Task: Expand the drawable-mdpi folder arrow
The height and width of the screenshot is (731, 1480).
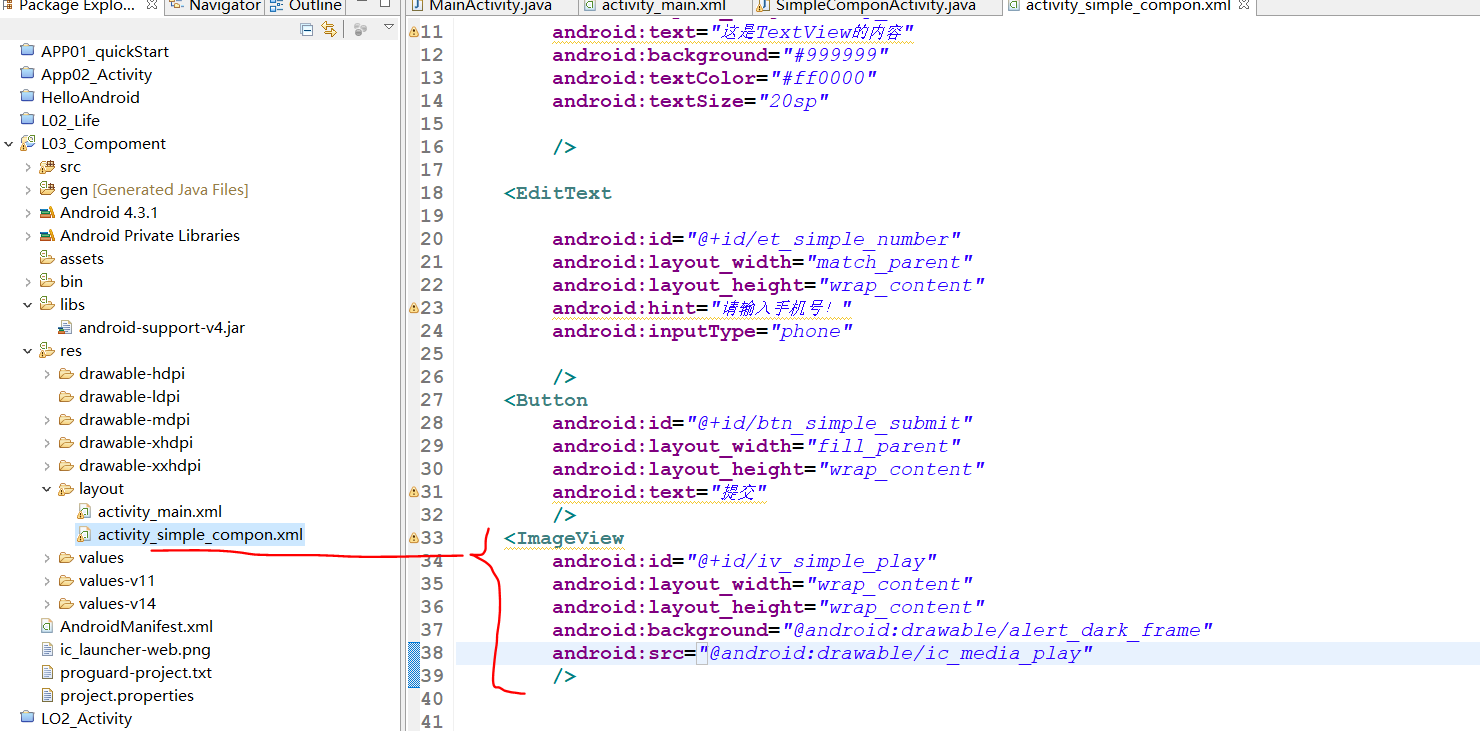Action: click(47, 419)
